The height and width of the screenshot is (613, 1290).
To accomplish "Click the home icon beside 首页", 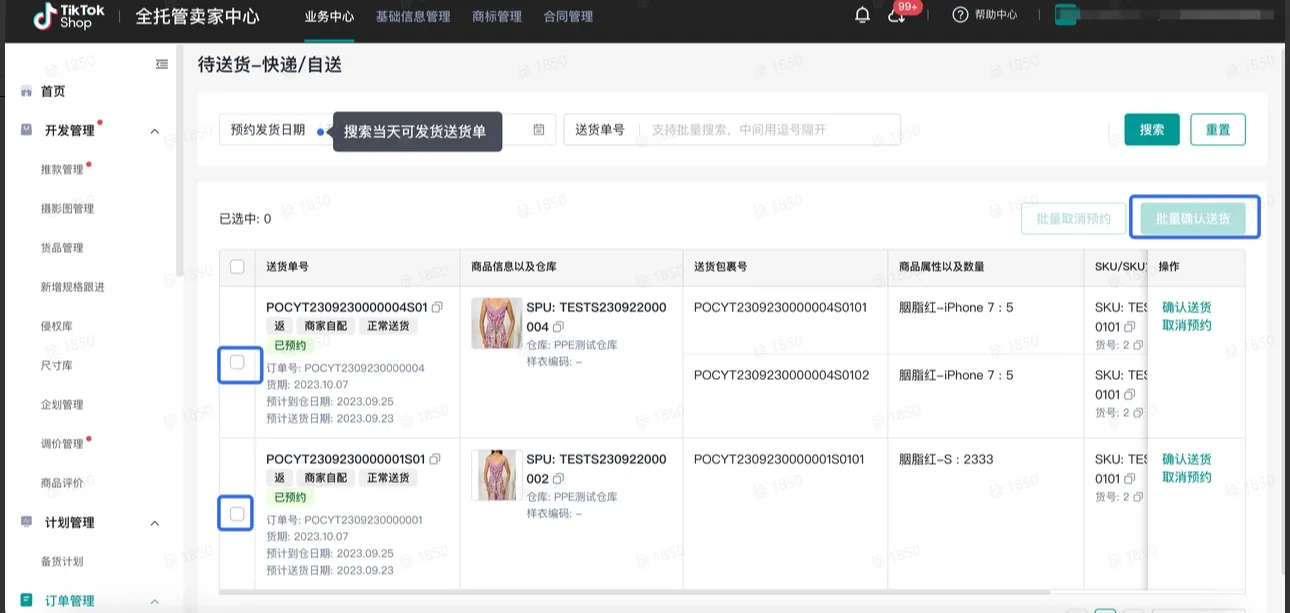I will tap(26, 91).
